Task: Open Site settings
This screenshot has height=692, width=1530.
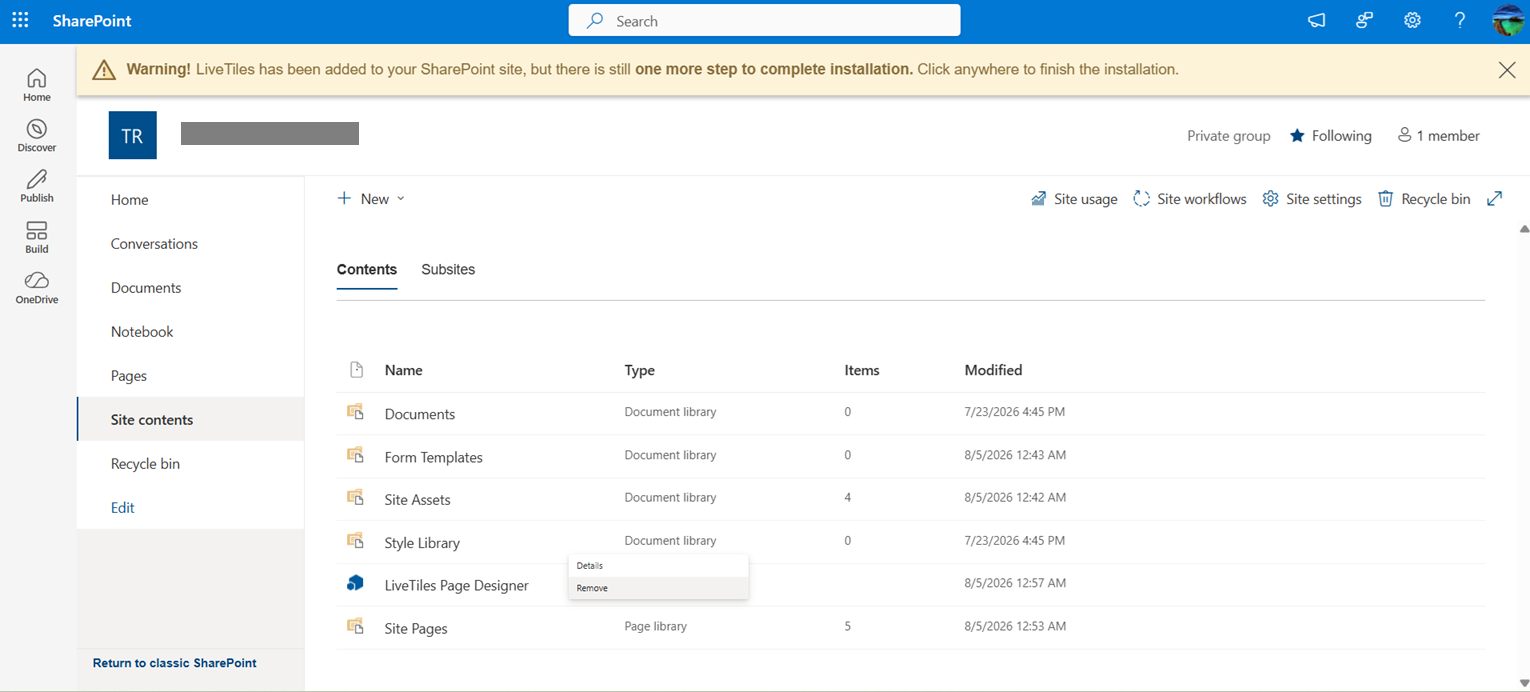Action: (x=1312, y=199)
